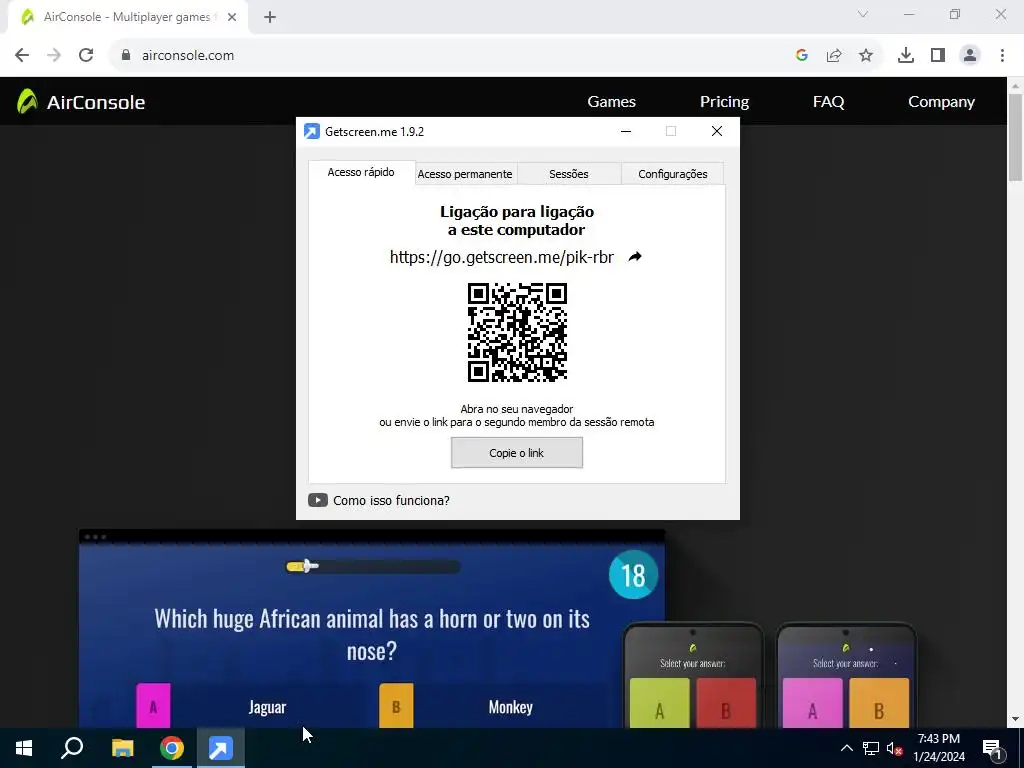This screenshot has width=1024, height=768.
Task: Click the AirConsole logo in site header
Action: point(27,101)
